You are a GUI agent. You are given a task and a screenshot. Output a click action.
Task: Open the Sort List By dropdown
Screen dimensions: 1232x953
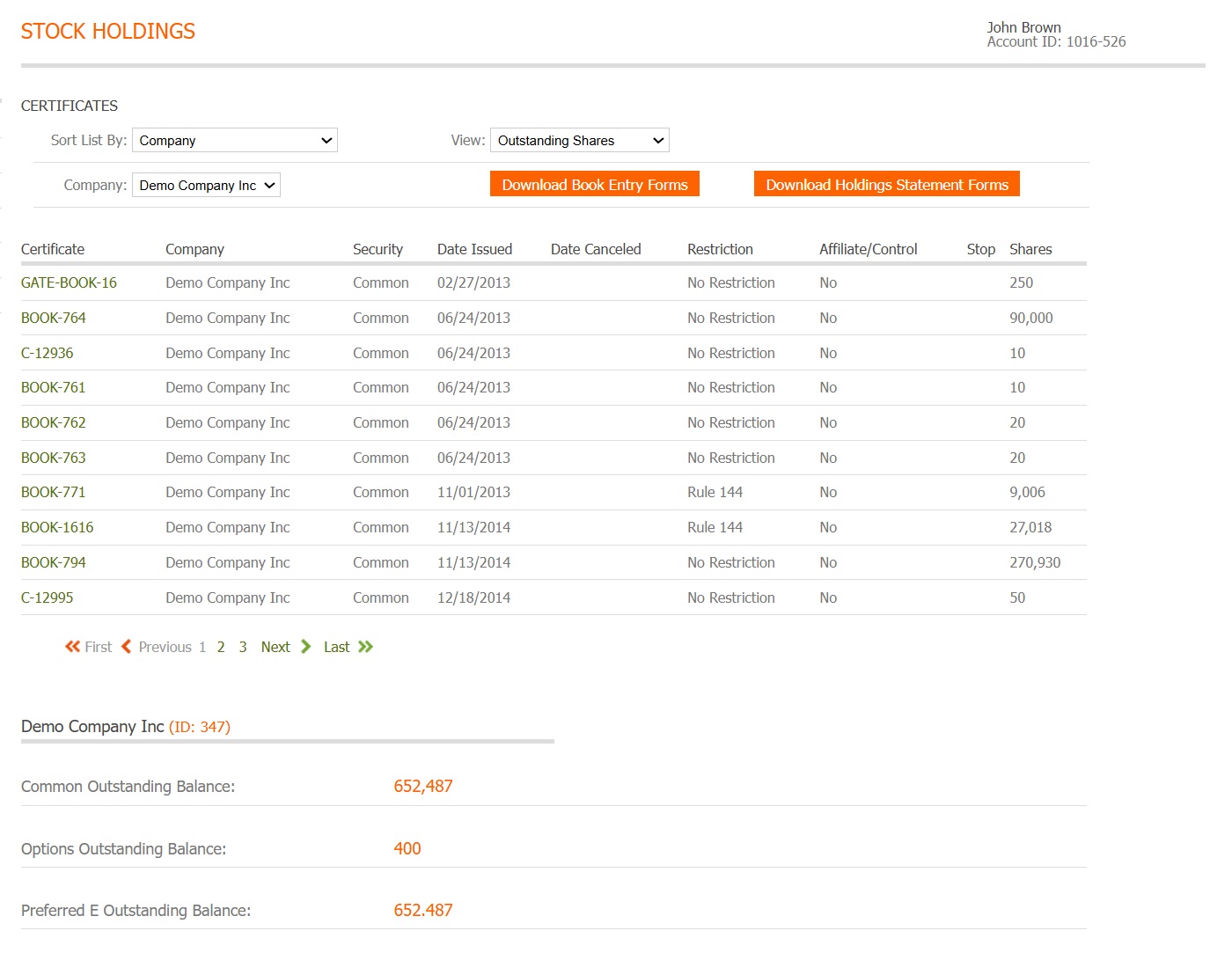pyautogui.click(x=234, y=141)
